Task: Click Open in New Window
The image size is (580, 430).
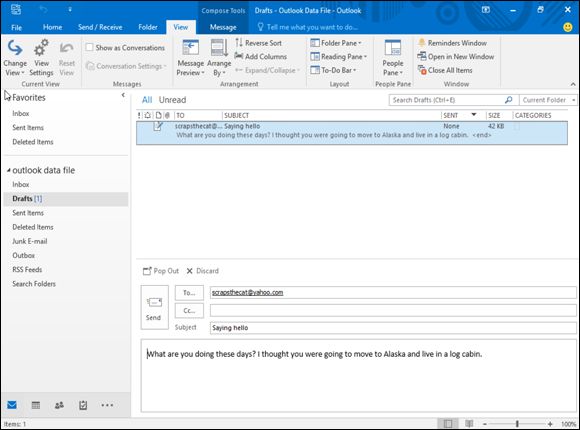Action: (x=456, y=56)
